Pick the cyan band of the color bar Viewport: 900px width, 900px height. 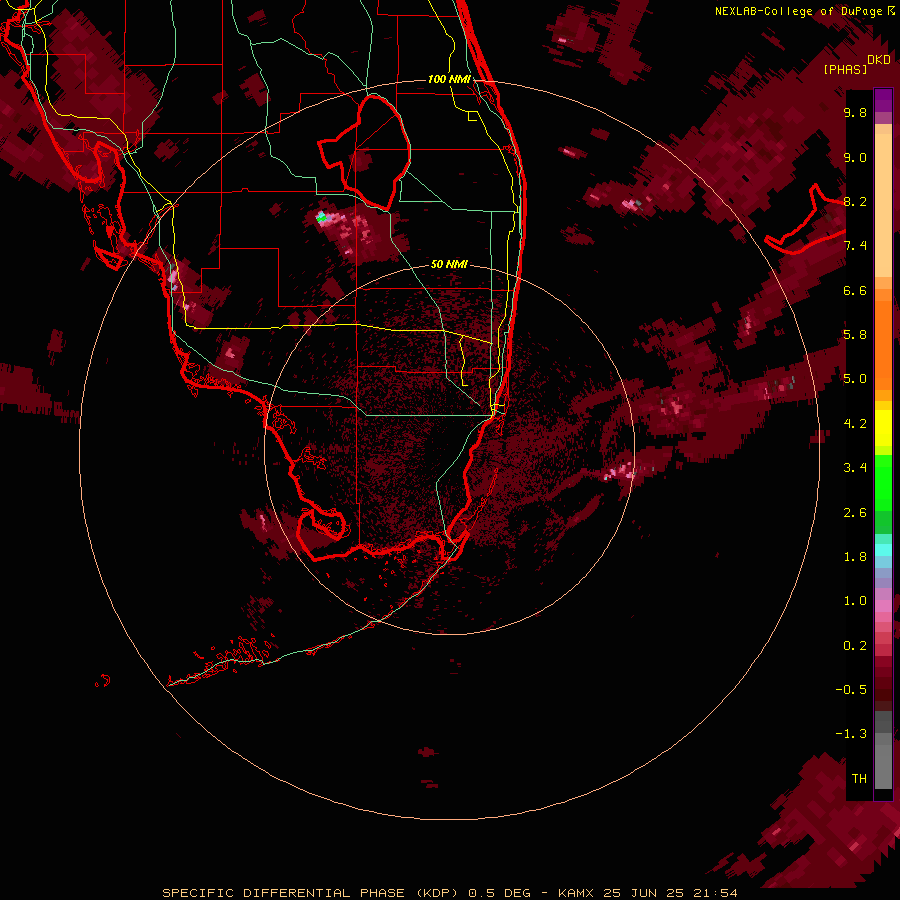[883, 550]
